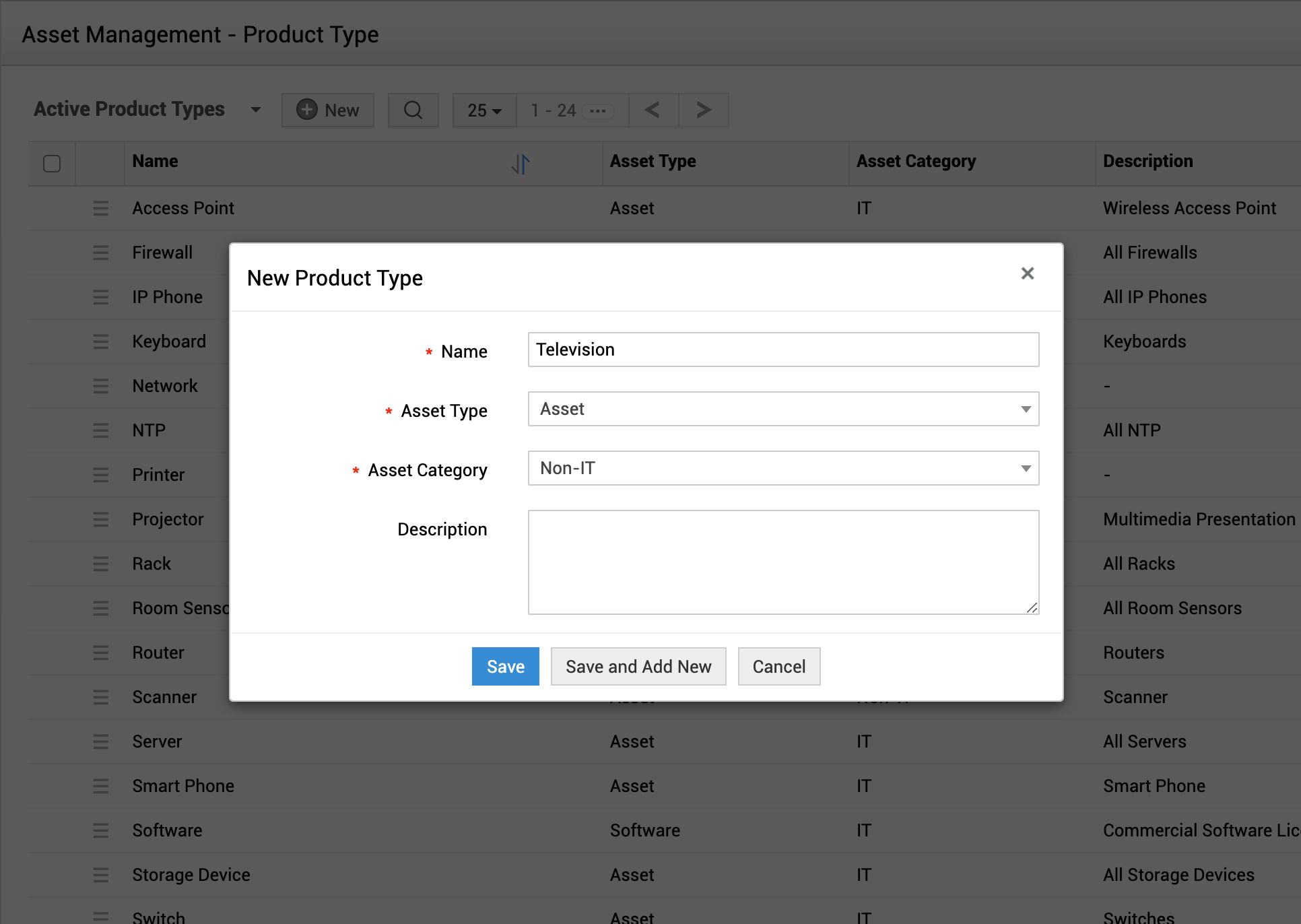Change rows per page via 25 dropdown

tap(483, 110)
